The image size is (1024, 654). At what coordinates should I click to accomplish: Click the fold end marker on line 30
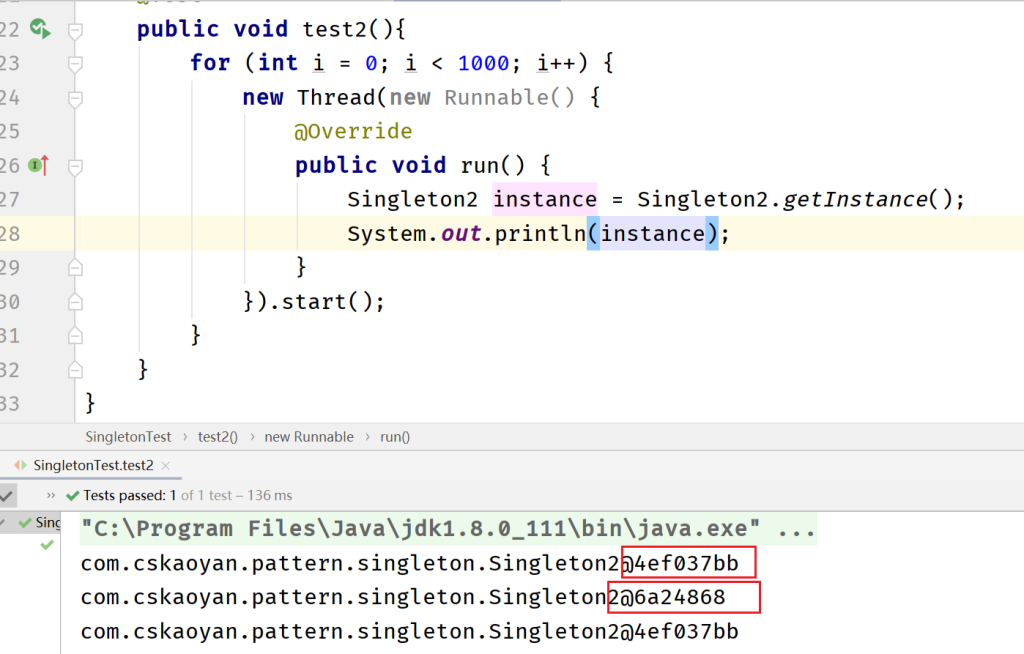[x=75, y=302]
